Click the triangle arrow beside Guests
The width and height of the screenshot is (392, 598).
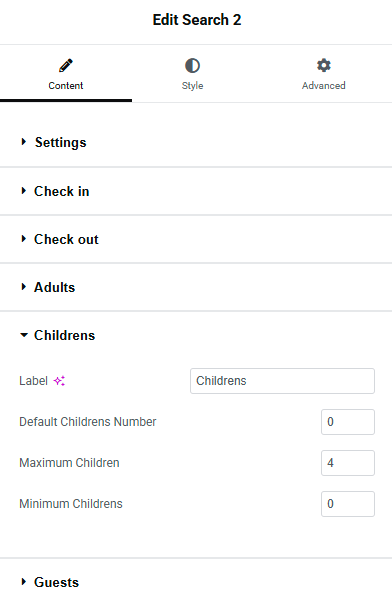tap(24, 582)
